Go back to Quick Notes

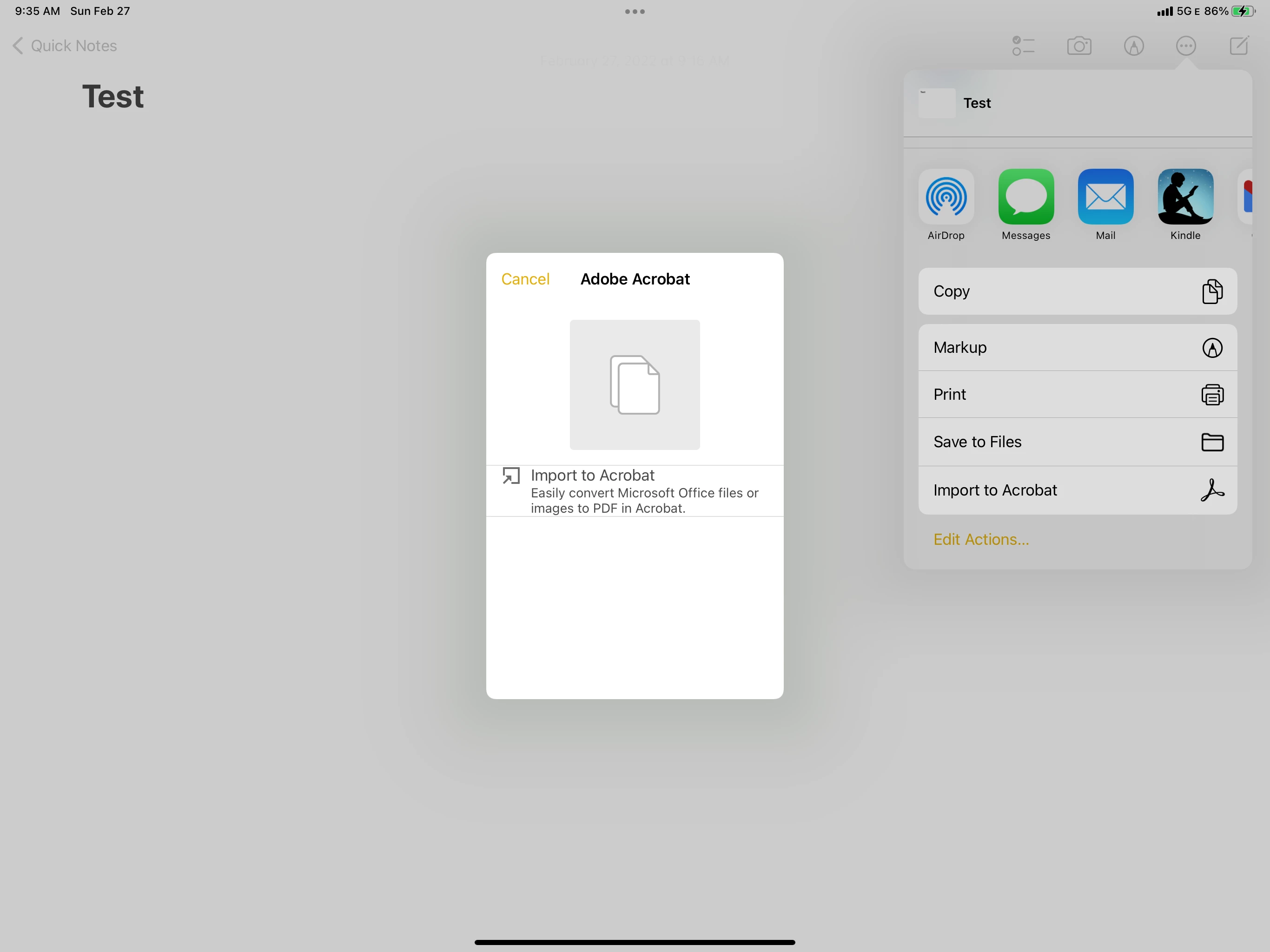[x=64, y=46]
